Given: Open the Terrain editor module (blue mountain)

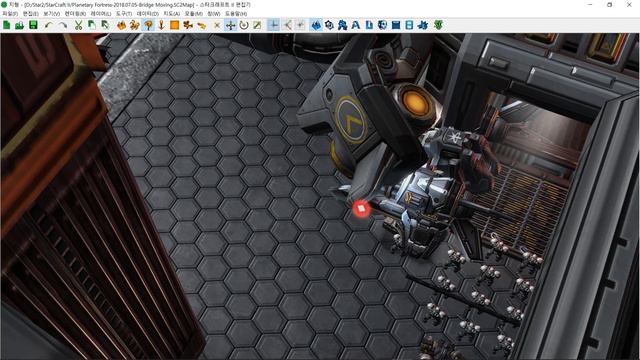Looking at the screenshot, I should pos(316,25).
